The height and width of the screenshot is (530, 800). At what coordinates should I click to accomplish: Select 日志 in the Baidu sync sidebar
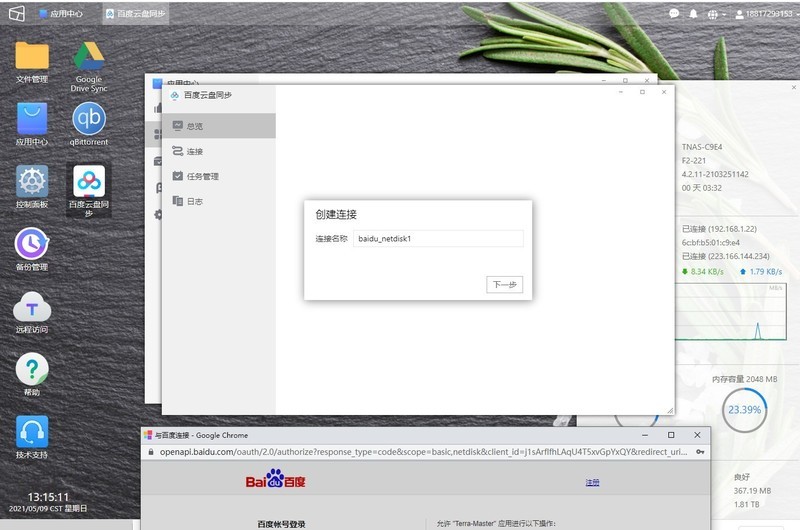[219, 201]
